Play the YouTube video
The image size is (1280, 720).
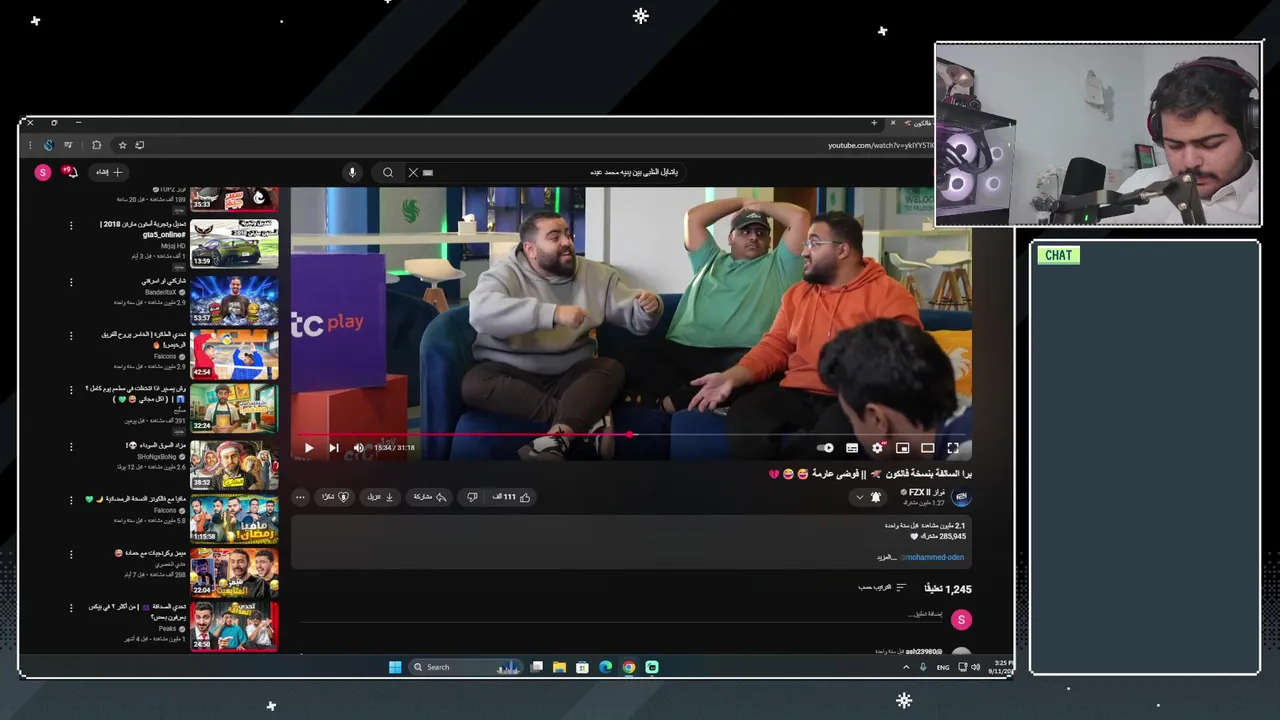[309, 448]
